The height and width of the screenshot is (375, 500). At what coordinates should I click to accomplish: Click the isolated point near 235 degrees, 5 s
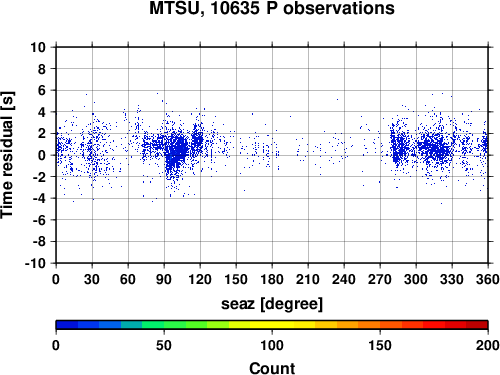pyautogui.click(x=337, y=99)
